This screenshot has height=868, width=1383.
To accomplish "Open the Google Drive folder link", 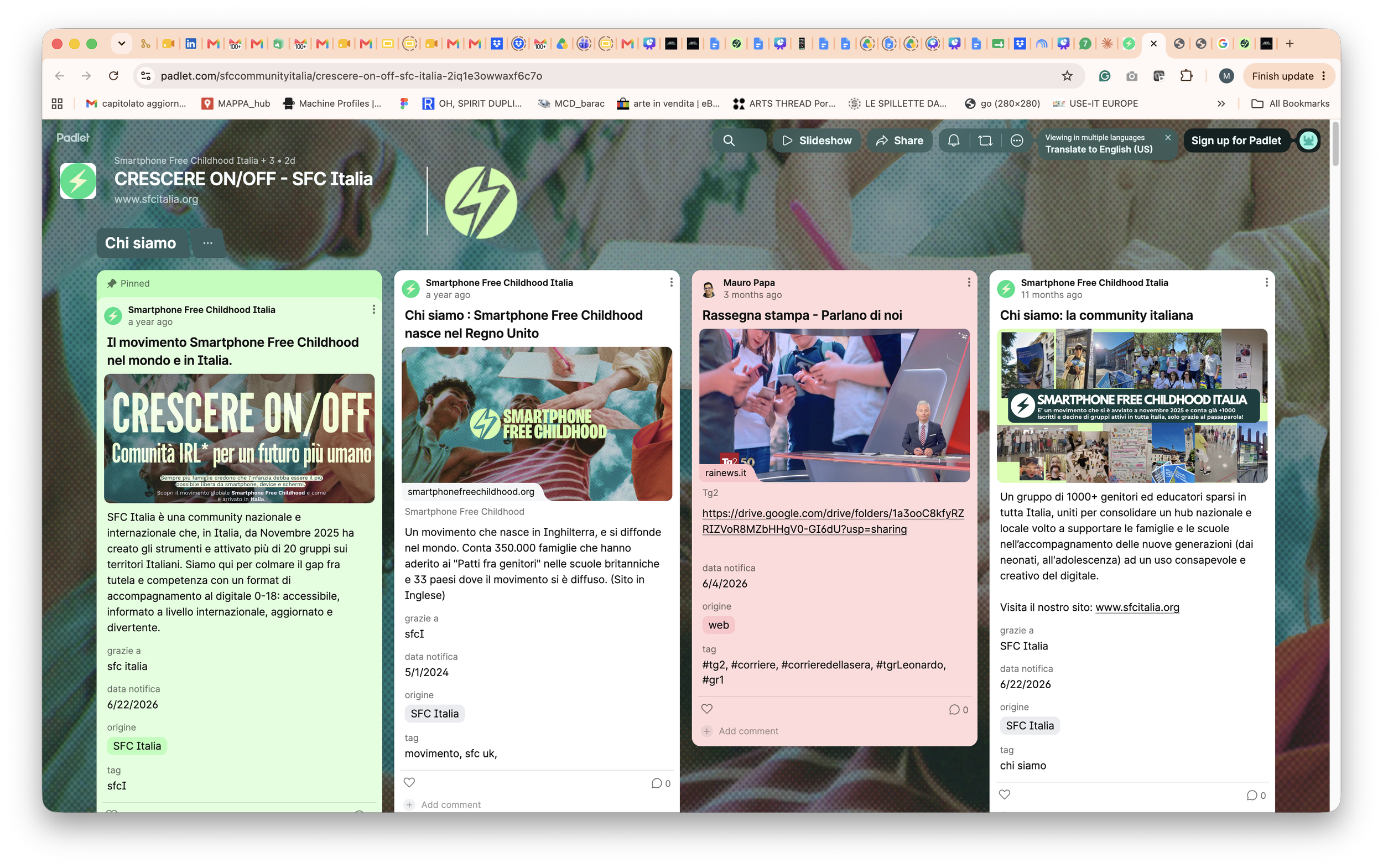I will point(833,521).
